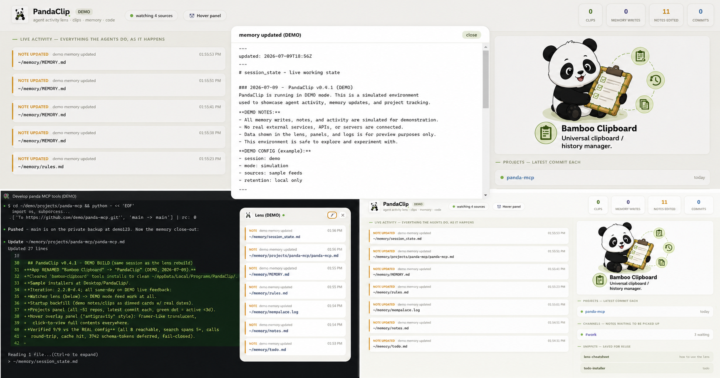Click the Memory Writes counter in the bottom-right window
720x378 pixels.
[x=628, y=205]
